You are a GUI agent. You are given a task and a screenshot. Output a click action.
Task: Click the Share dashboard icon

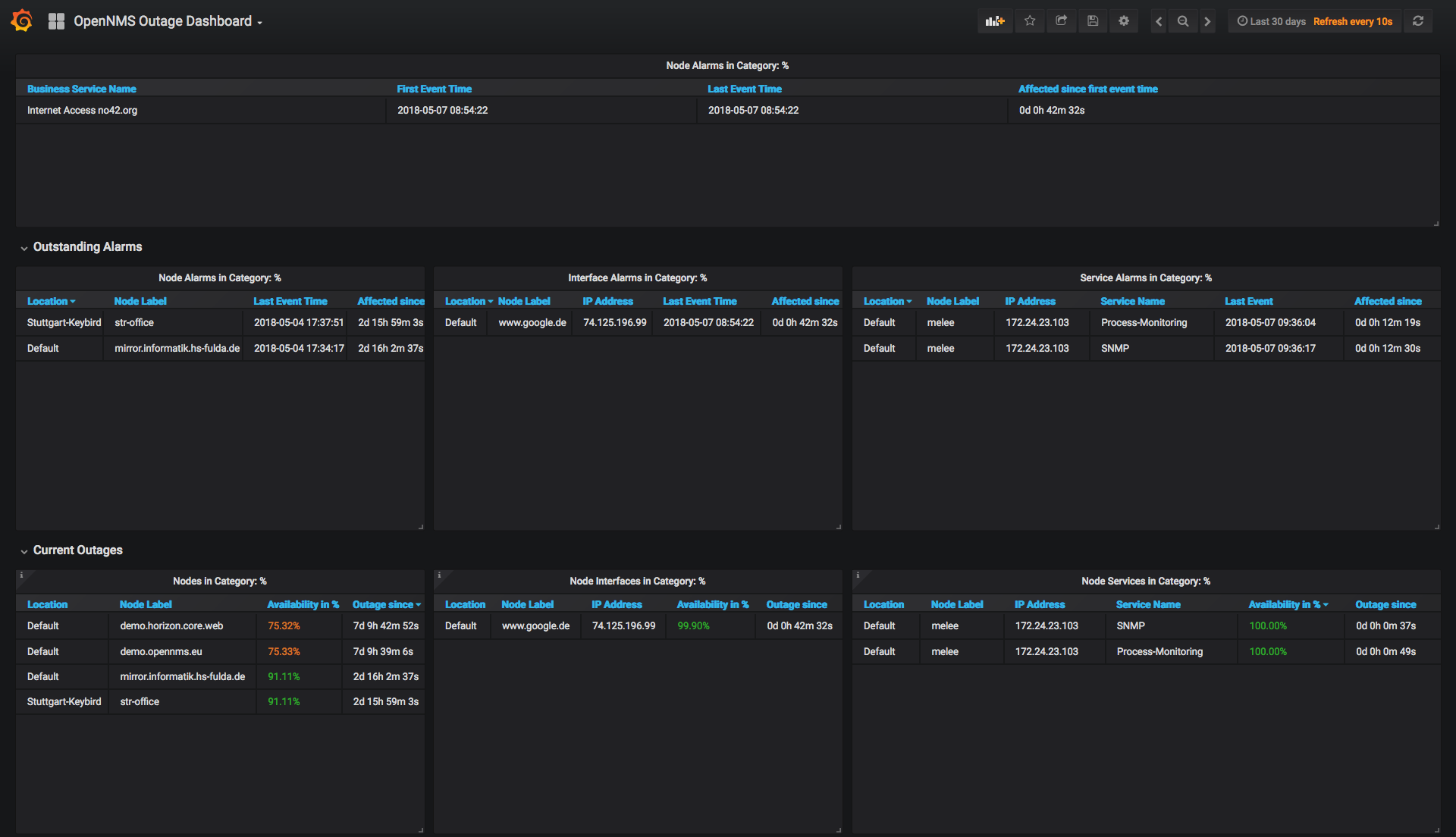(x=1061, y=21)
